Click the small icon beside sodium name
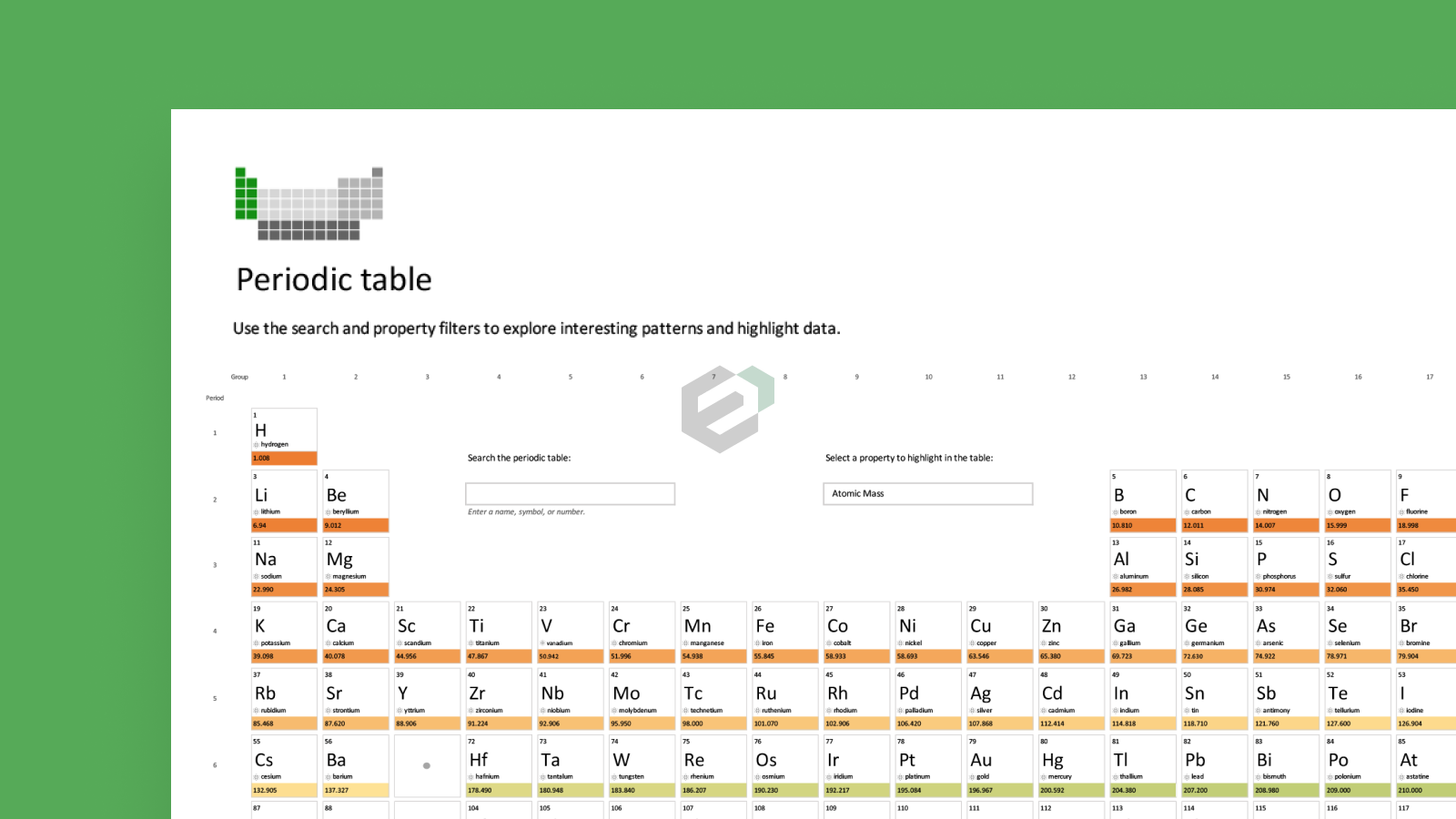Image resolution: width=1456 pixels, height=819 pixels. (257, 577)
